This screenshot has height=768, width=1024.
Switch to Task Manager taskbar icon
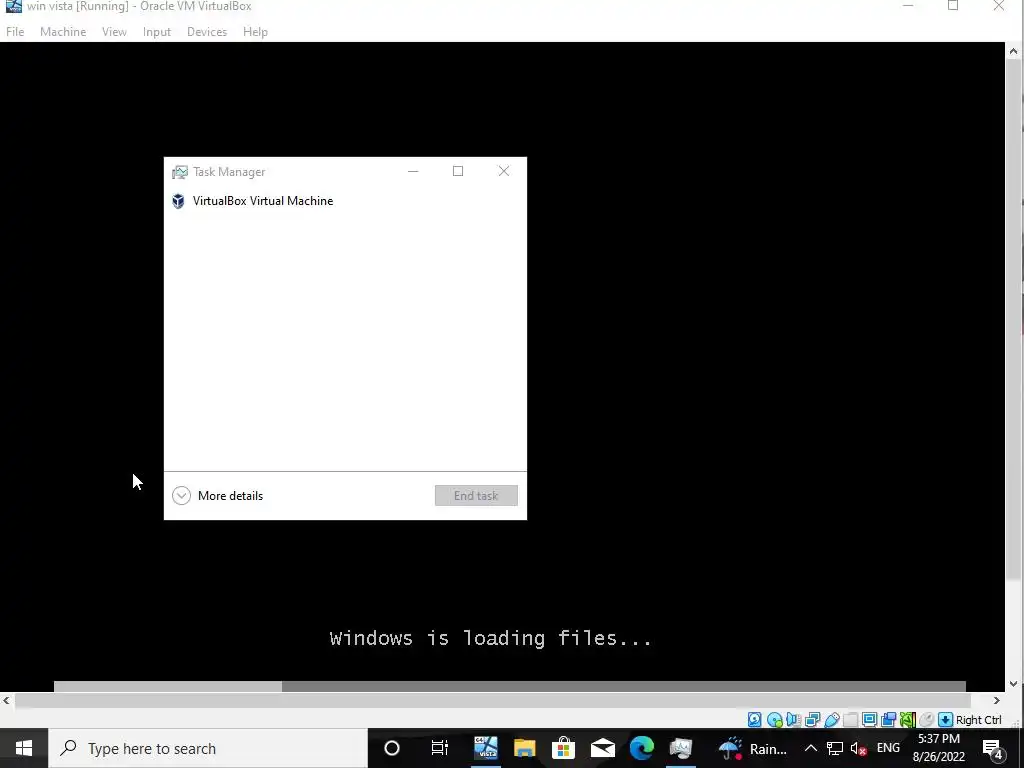(680, 748)
